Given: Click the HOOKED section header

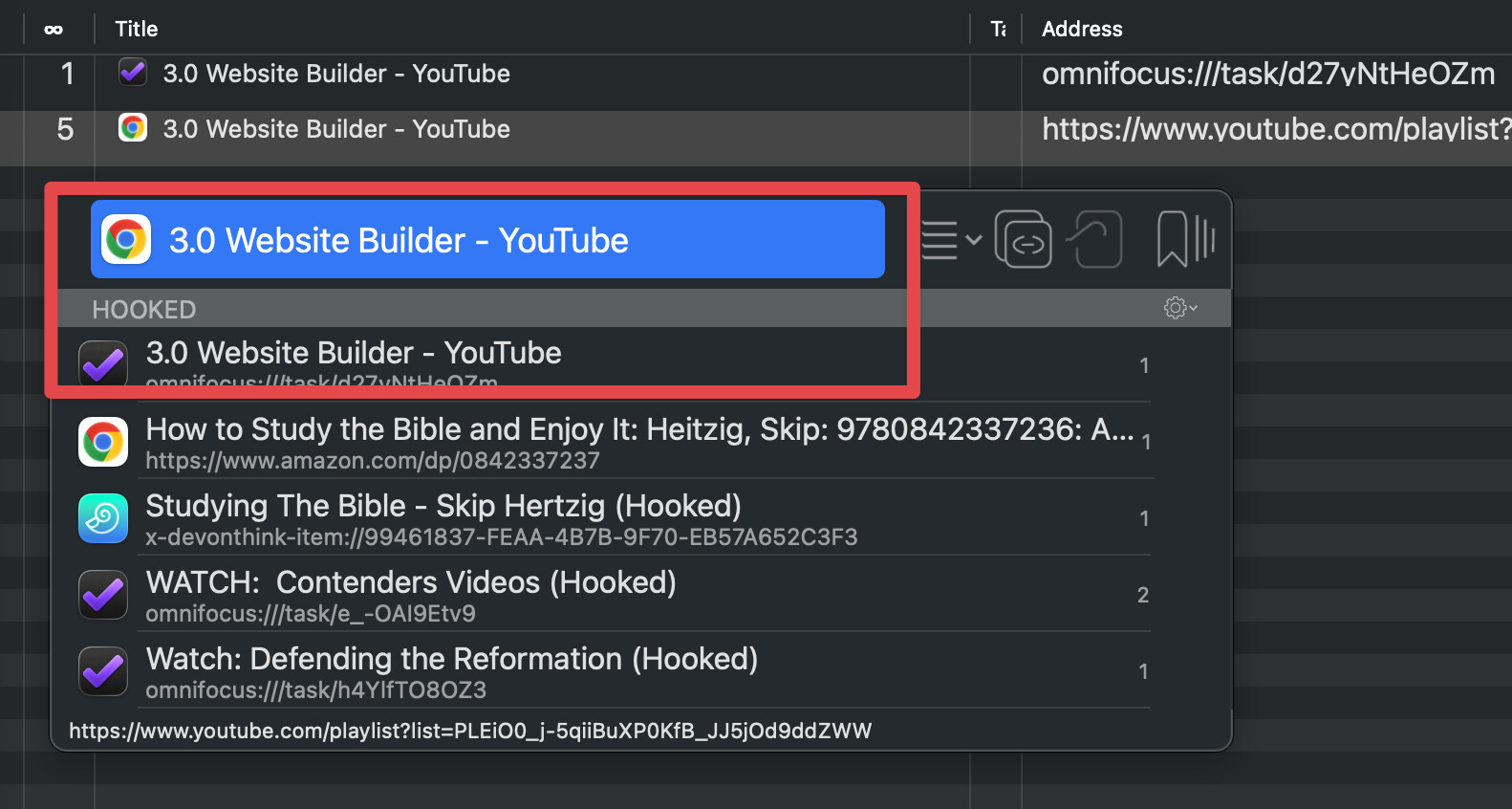Looking at the screenshot, I should (x=143, y=310).
